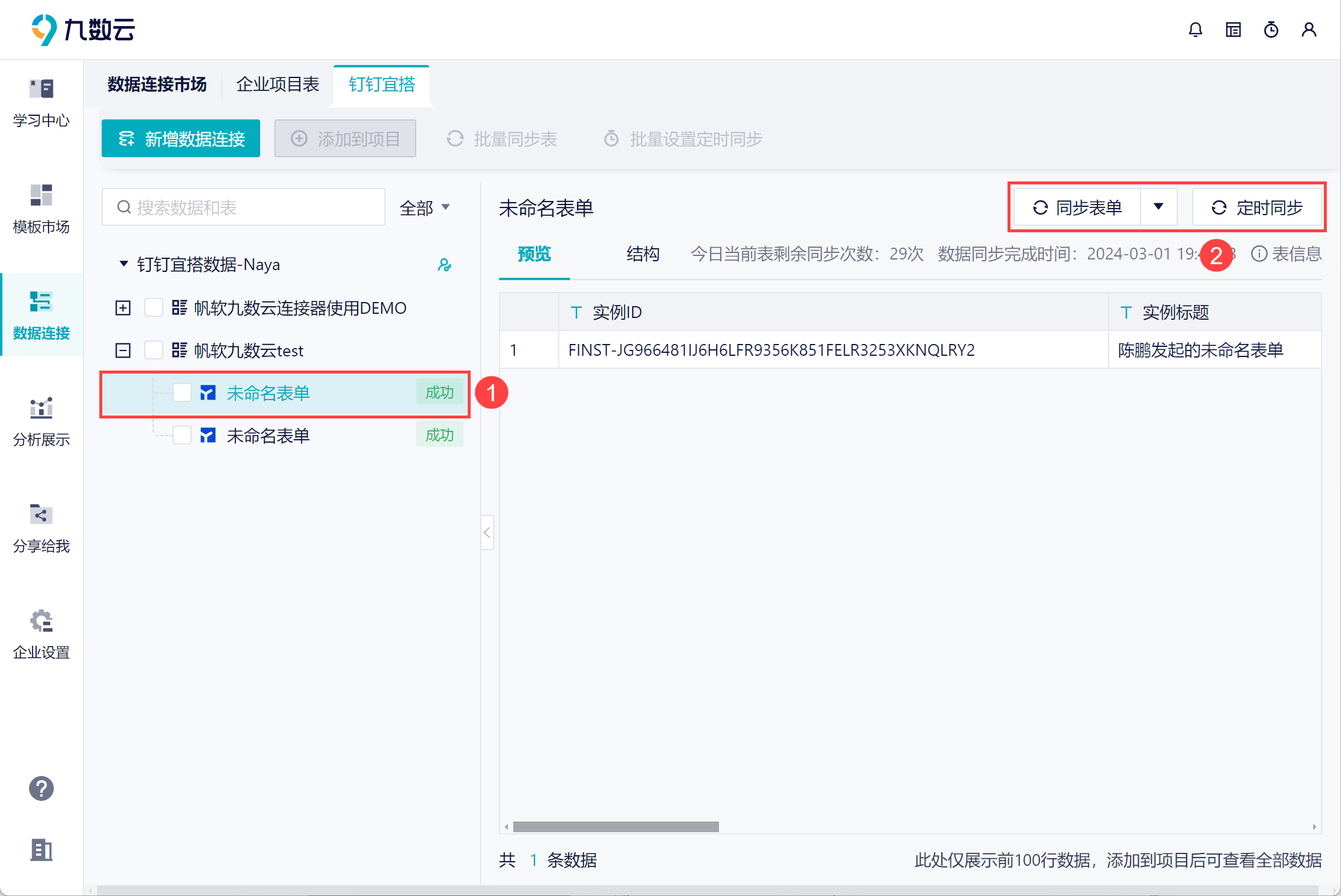Click the horizontal scrollbar in data preview

pos(616,827)
